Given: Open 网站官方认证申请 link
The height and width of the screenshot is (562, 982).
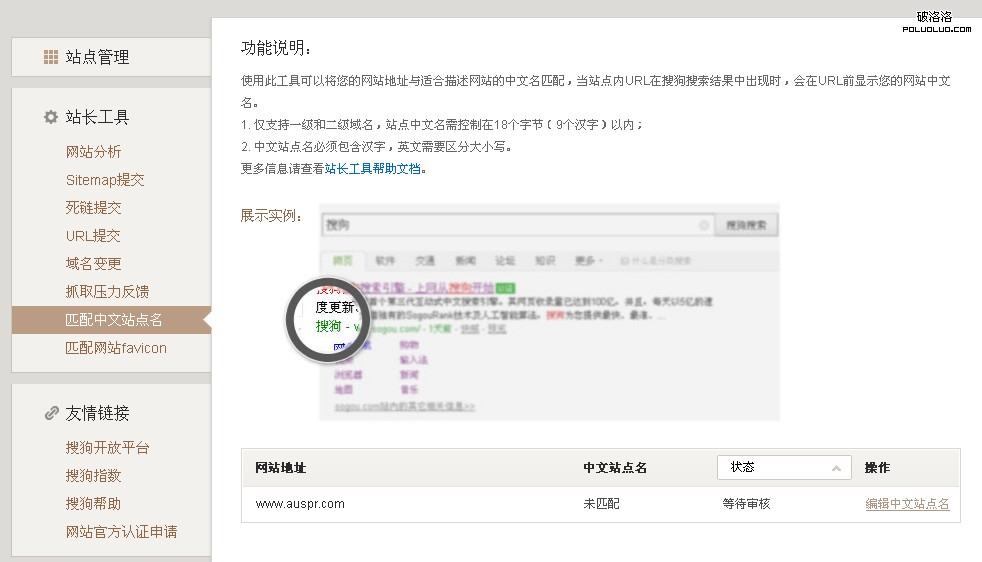Looking at the screenshot, I should [121, 532].
